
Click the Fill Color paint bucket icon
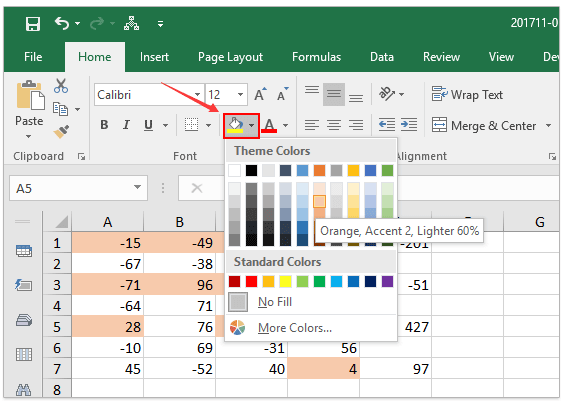click(236, 125)
